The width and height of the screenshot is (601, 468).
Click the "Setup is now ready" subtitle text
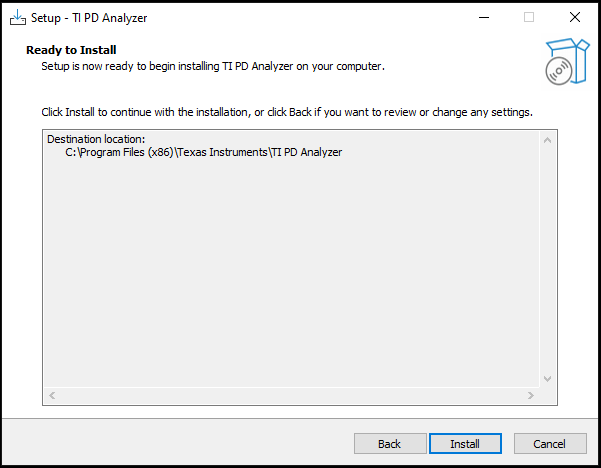212,66
